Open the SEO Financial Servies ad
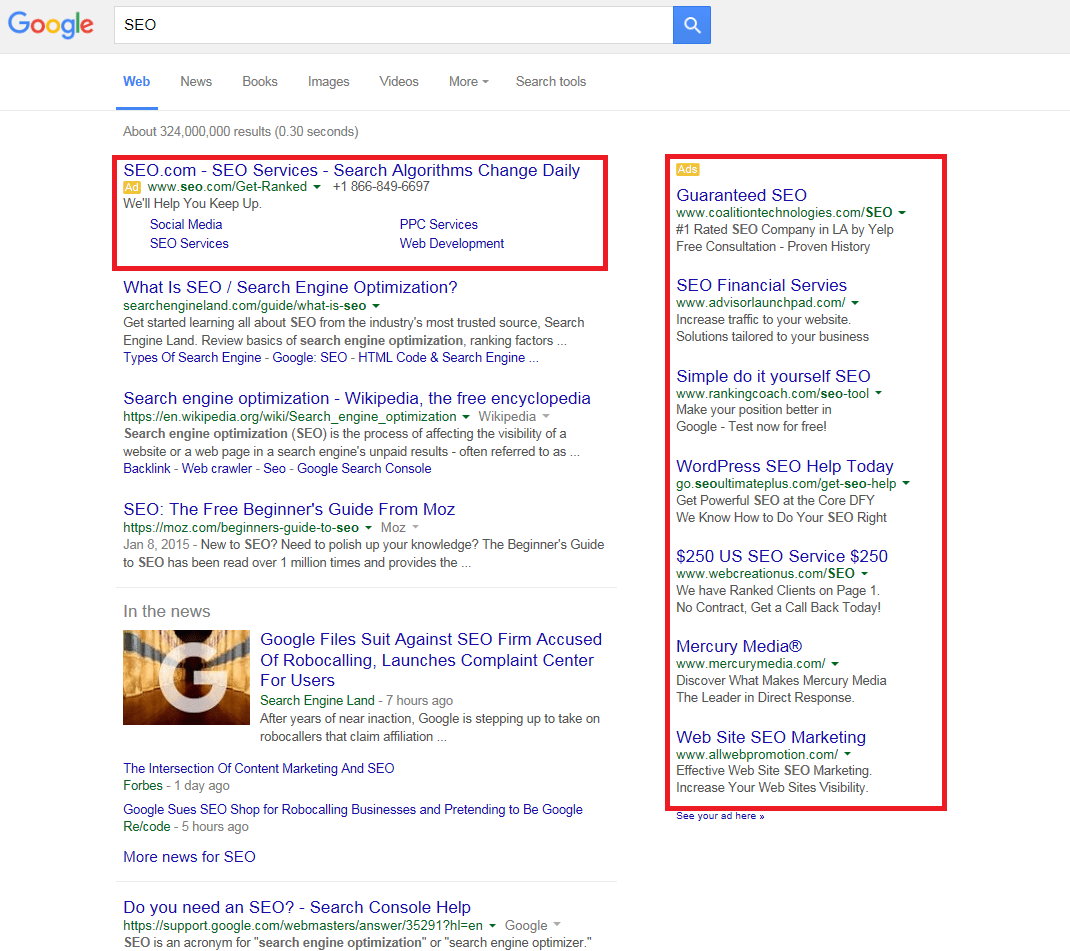 (761, 285)
